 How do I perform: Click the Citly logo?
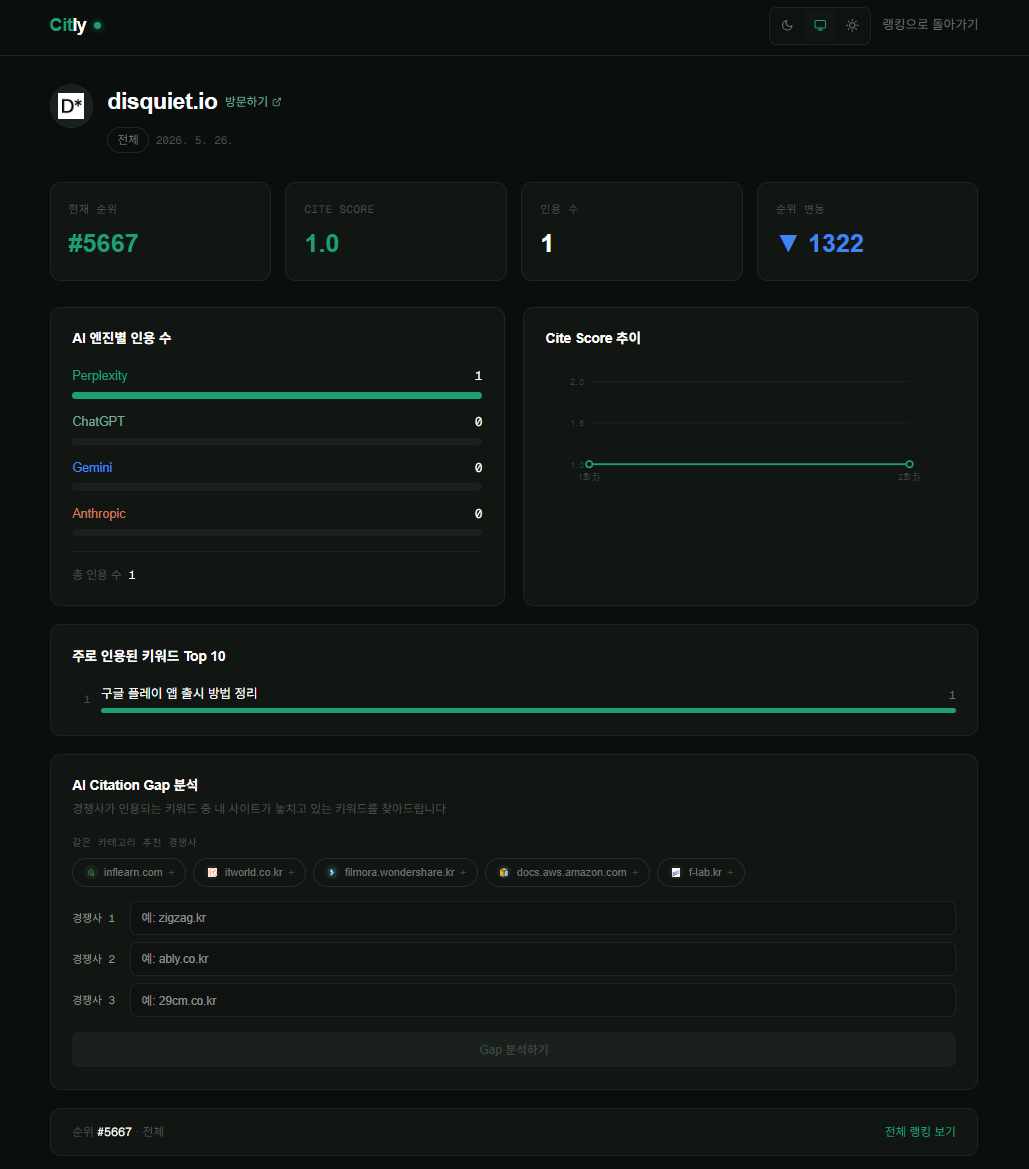(x=68, y=25)
